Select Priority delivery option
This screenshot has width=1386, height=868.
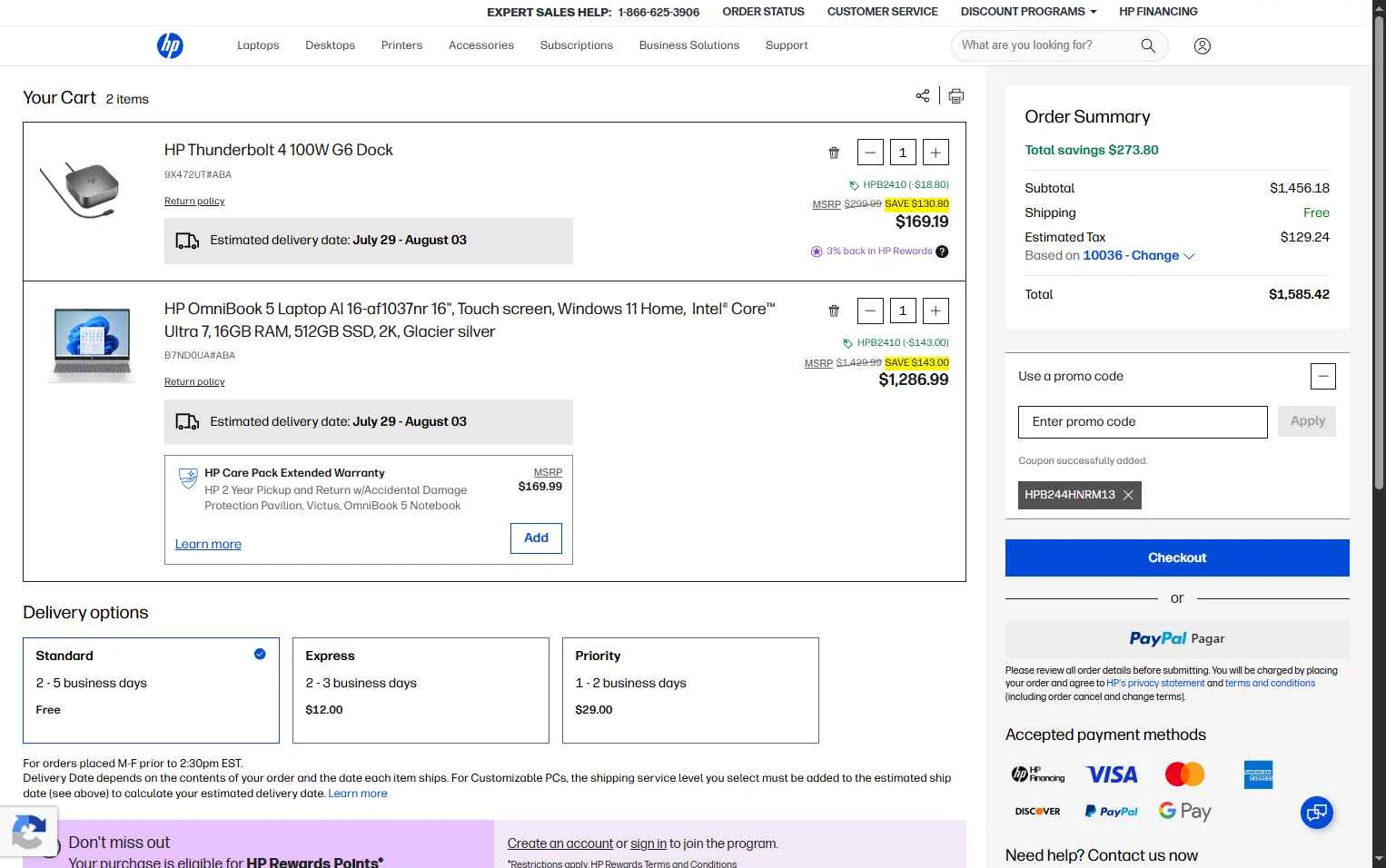tap(690, 690)
